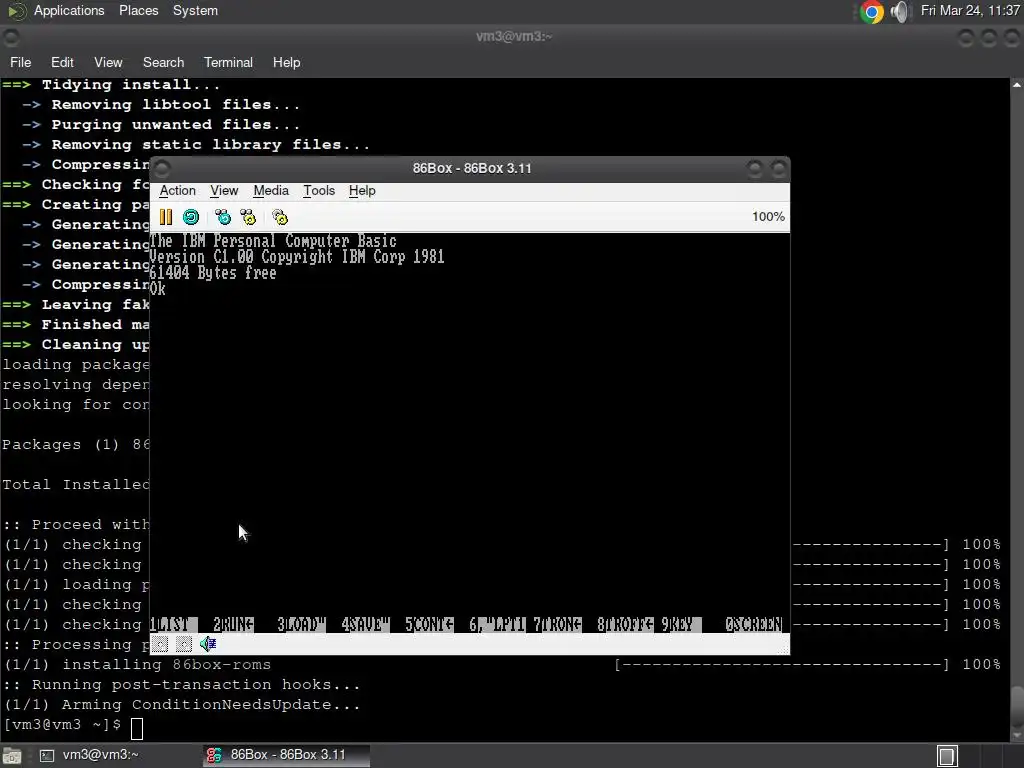
Task: Click the terminal scrollbar up arrow
Action: click(x=1017, y=85)
